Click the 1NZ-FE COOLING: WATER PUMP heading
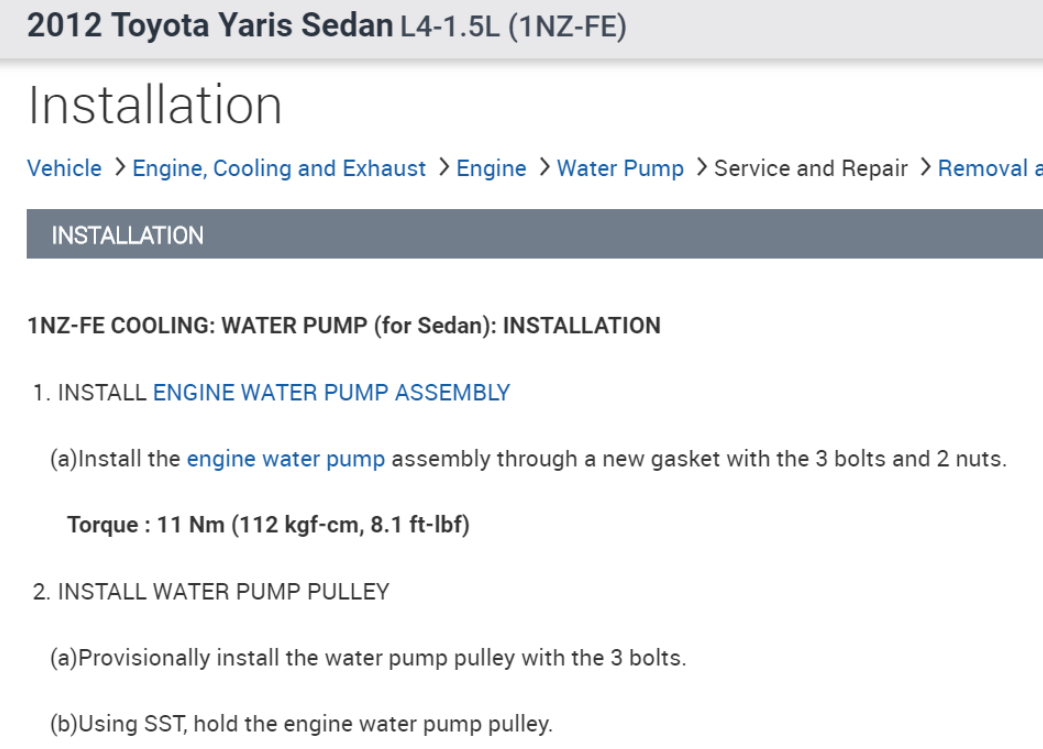The height and width of the screenshot is (749, 1043). click(x=344, y=326)
